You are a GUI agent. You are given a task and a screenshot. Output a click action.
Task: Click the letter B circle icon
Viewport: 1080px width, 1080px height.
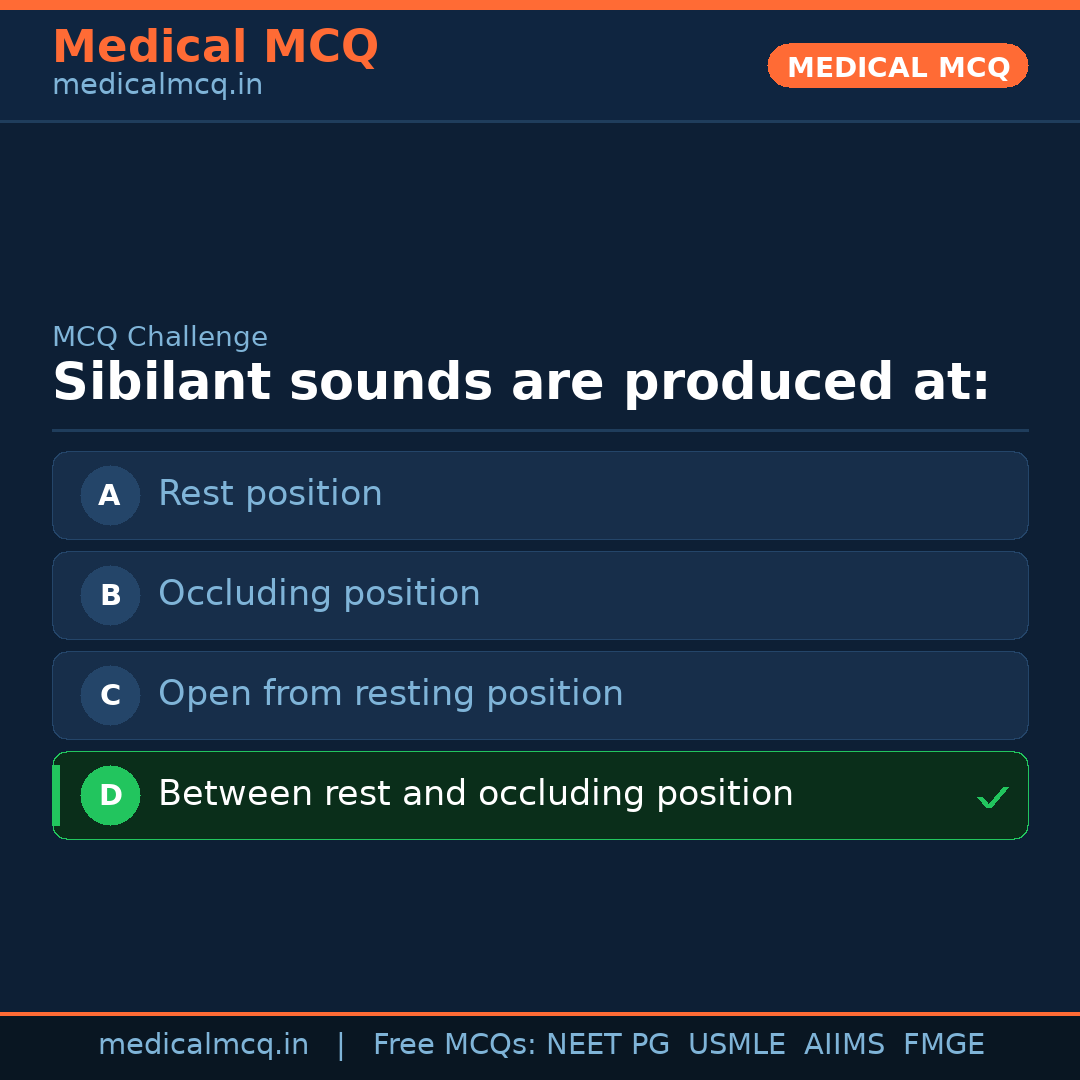(x=110, y=595)
